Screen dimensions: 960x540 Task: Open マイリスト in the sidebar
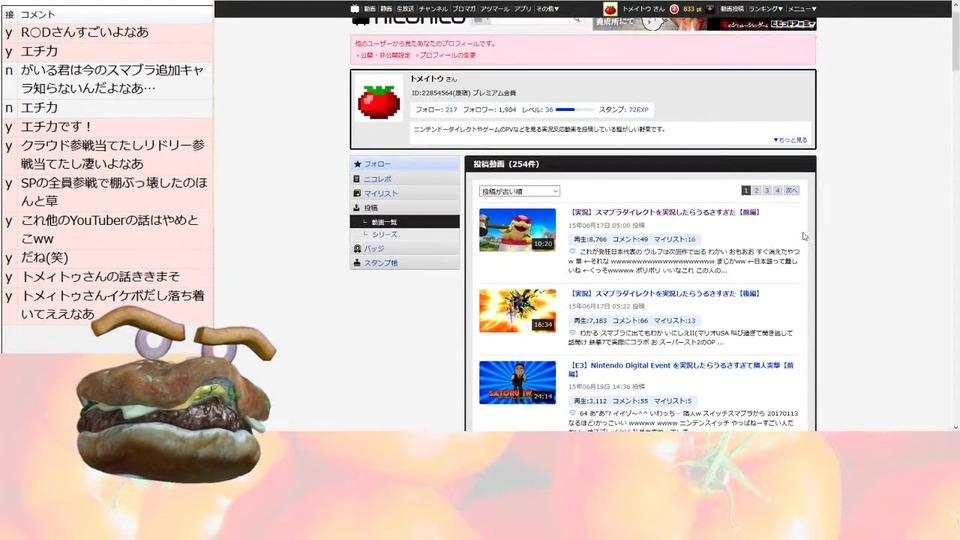pos(381,193)
